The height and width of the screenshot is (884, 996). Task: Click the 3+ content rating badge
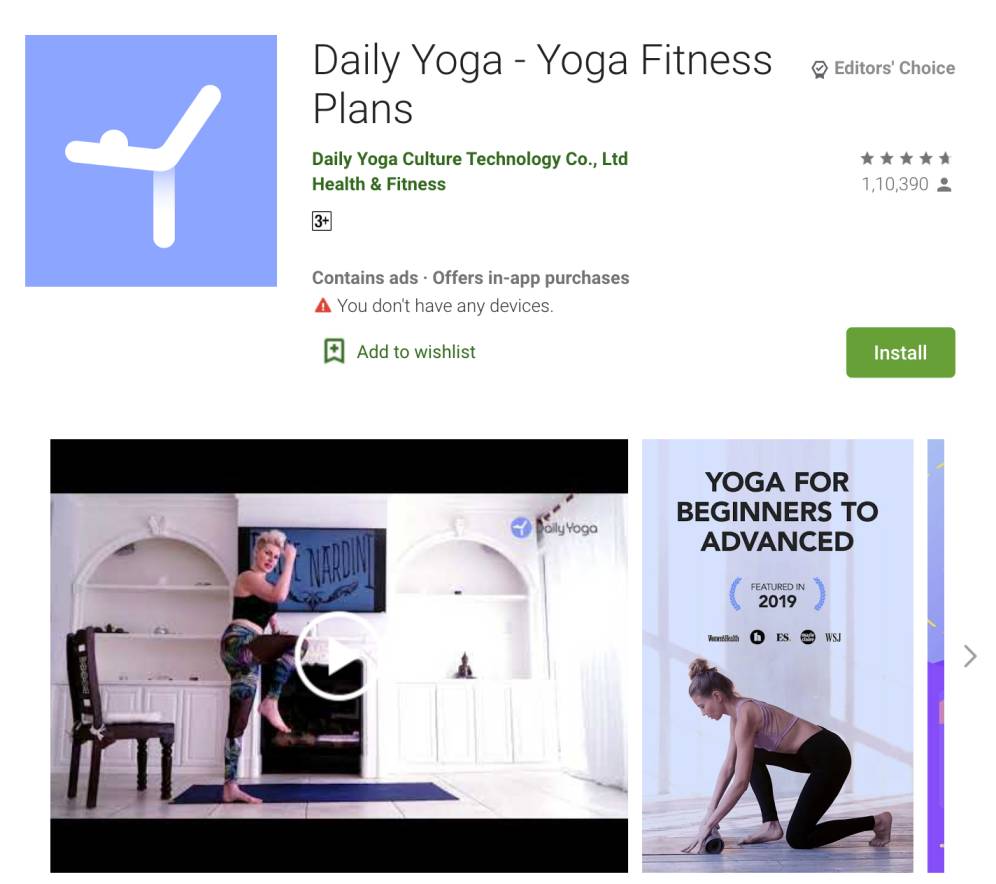[x=321, y=221]
